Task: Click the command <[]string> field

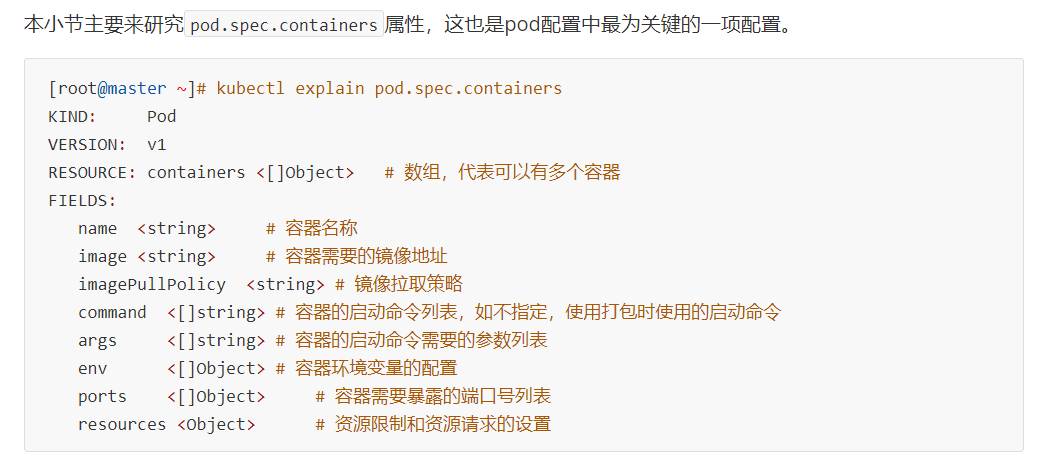Action: pos(171,313)
